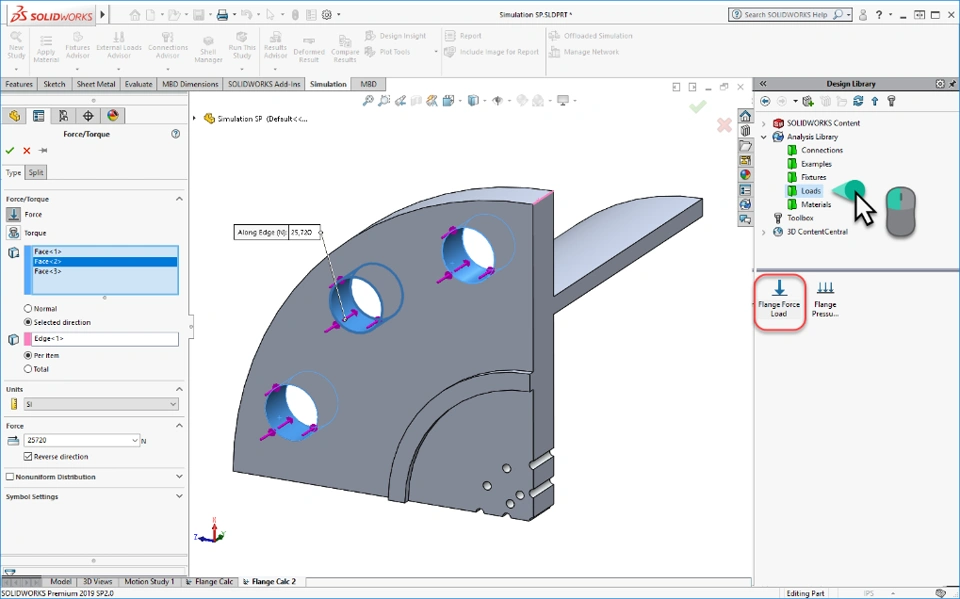Pin the Force/Torque property panel
The width and height of the screenshot is (960, 599).
43,151
